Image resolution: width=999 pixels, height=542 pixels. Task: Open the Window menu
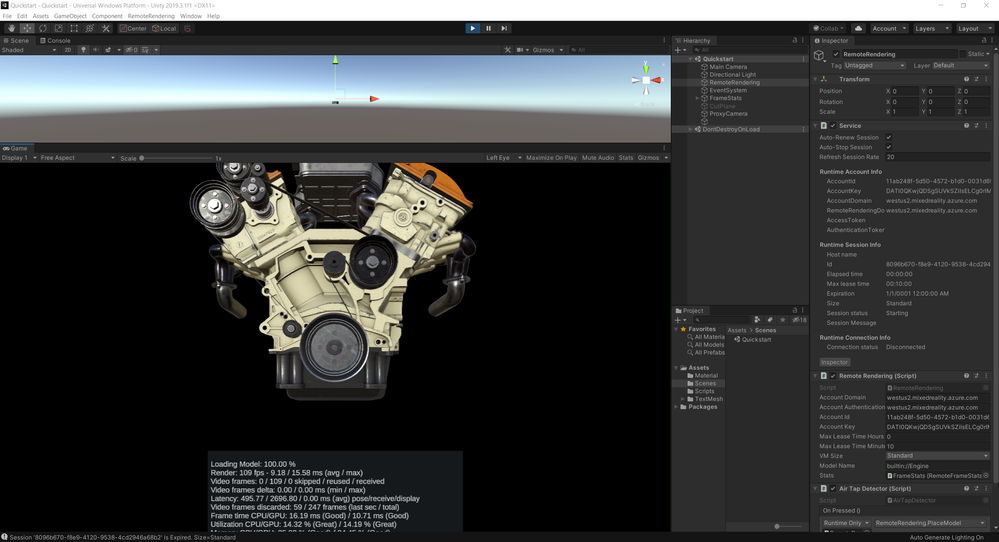click(190, 16)
